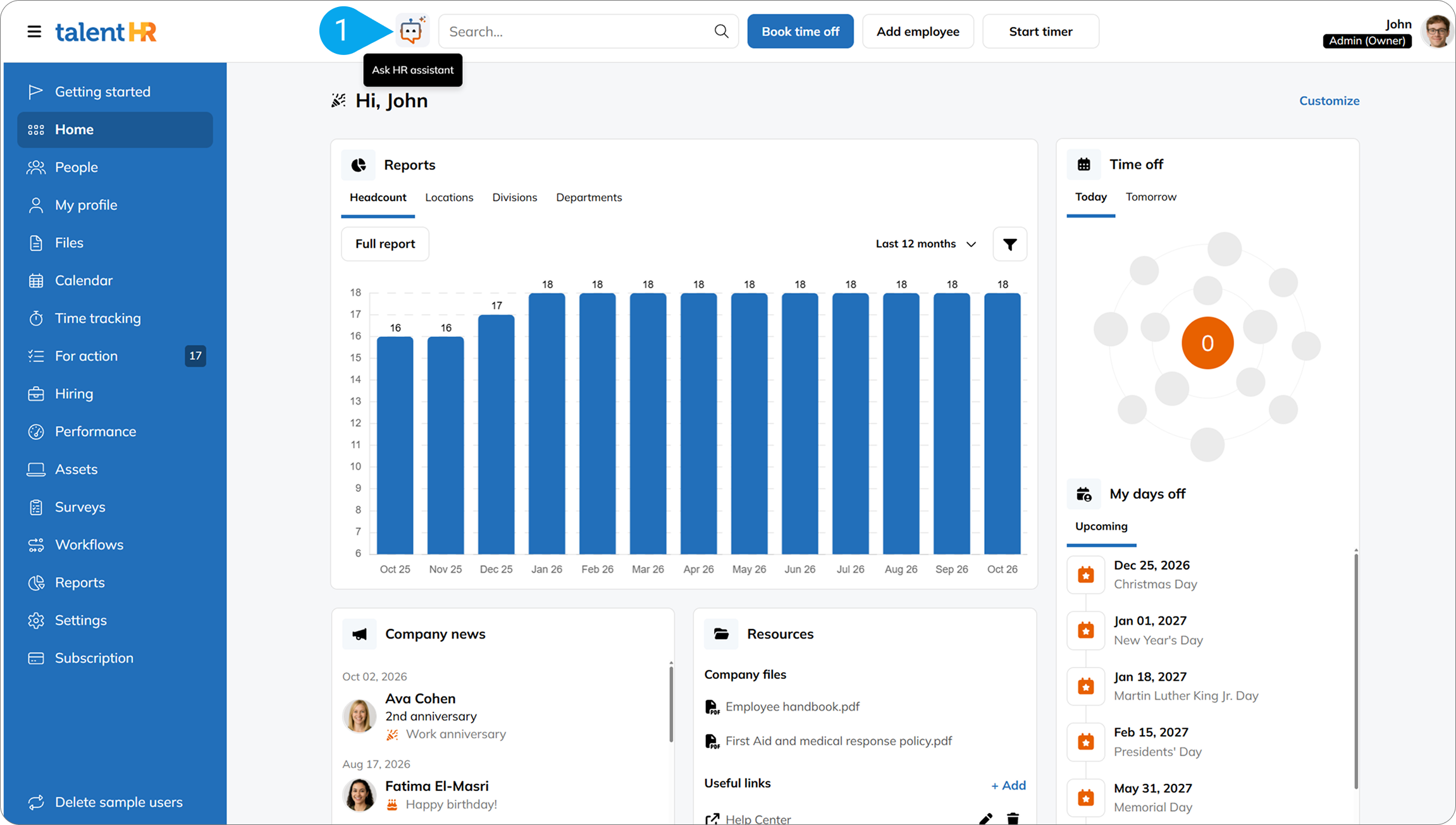Open the headcount filter funnel icon
Screen dimensions: 1456x825
coord(1009,244)
